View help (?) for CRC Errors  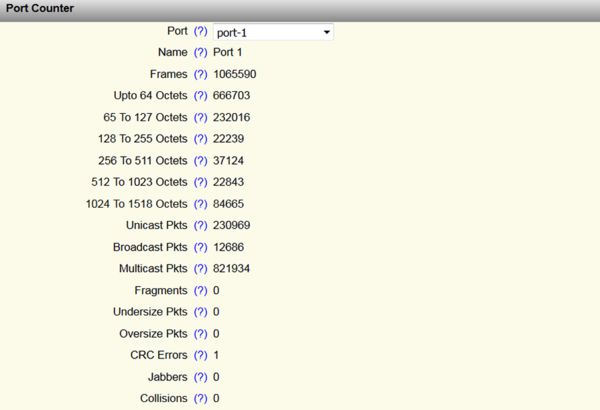pos(200,355)
